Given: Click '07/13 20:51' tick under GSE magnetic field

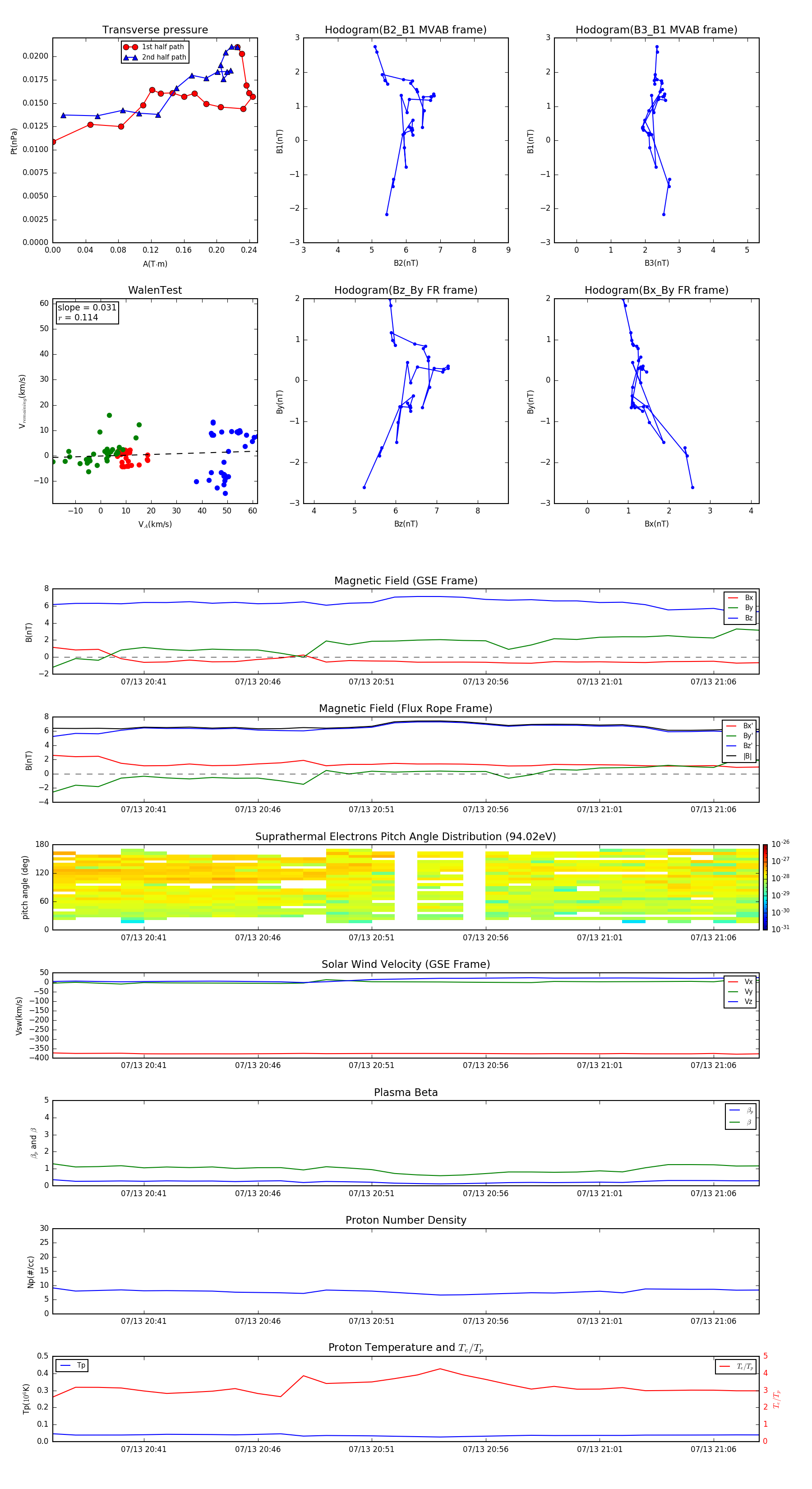Looking at the screenshot, I should point(371,682).
